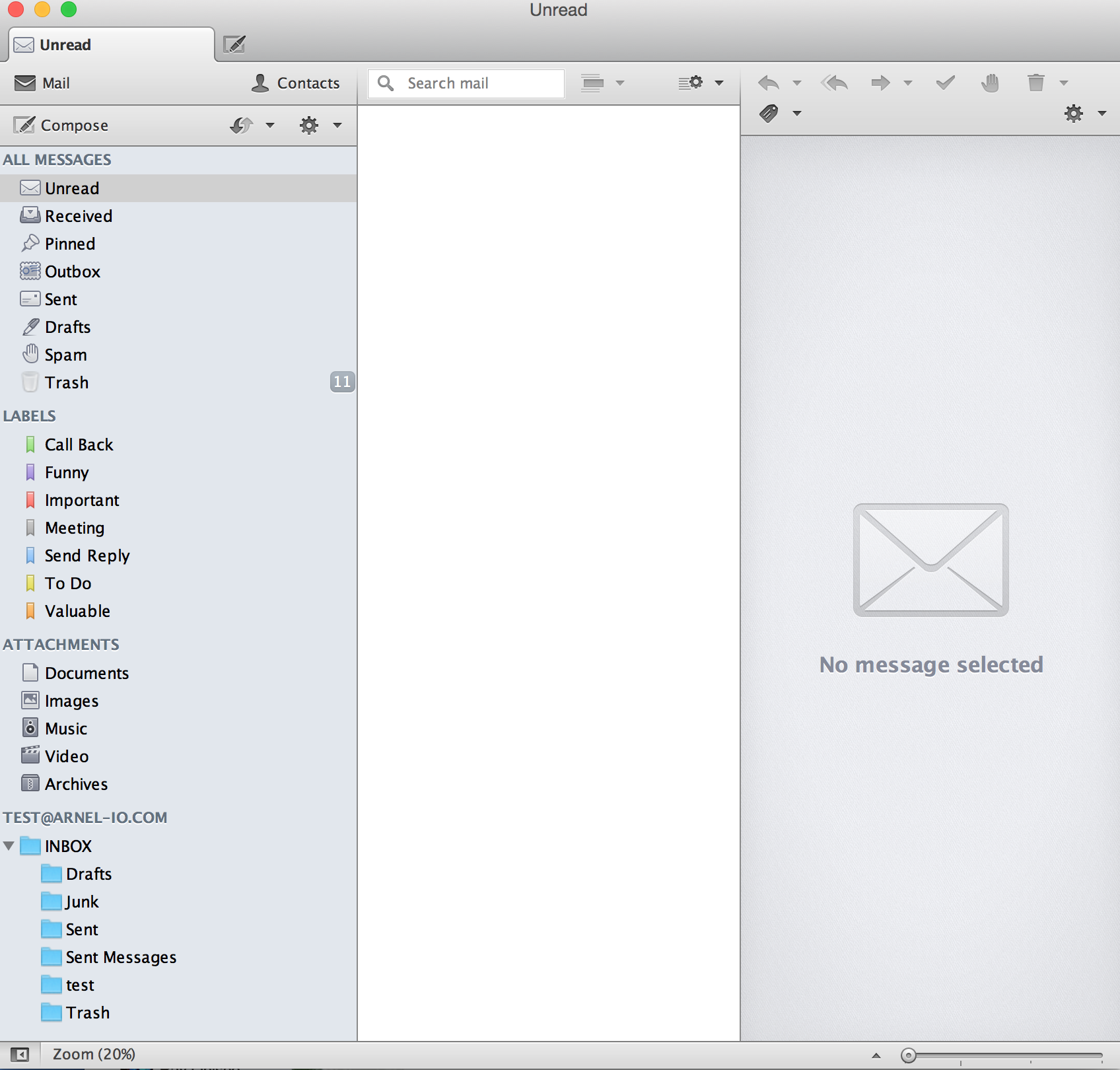Click the Compose button
This screenshot has width=1120, height=1070.
tap(61, 125)
